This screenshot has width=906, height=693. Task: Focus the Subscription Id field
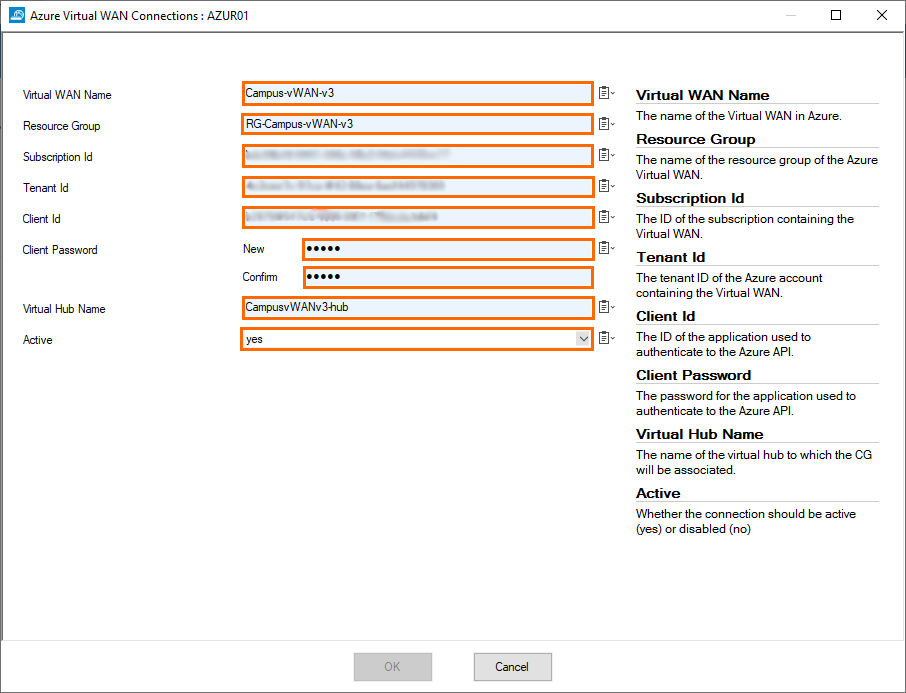[x=417, y=155]
